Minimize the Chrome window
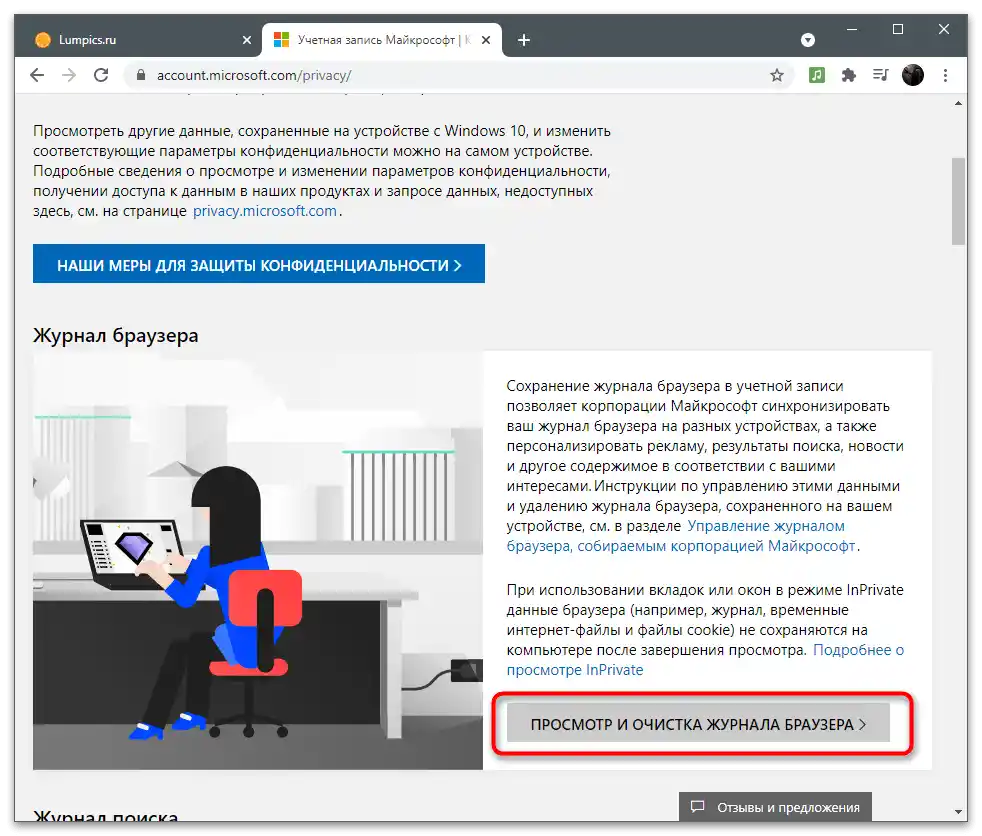This screenshot has width=982, height=836. tap(852, 29)
